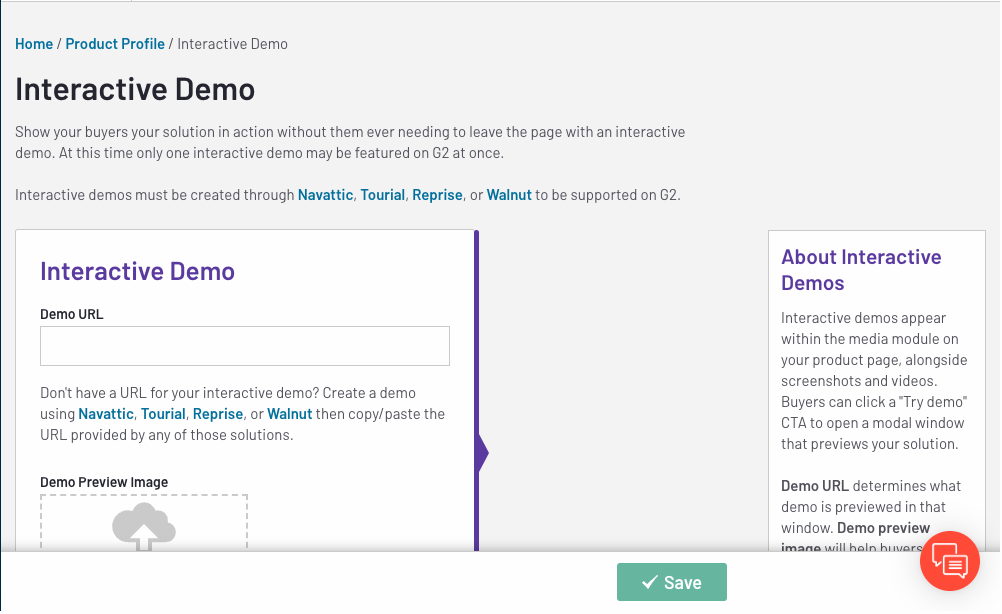
Task: Click the Demo Preview Image label
Action: [x=104, y=482]
